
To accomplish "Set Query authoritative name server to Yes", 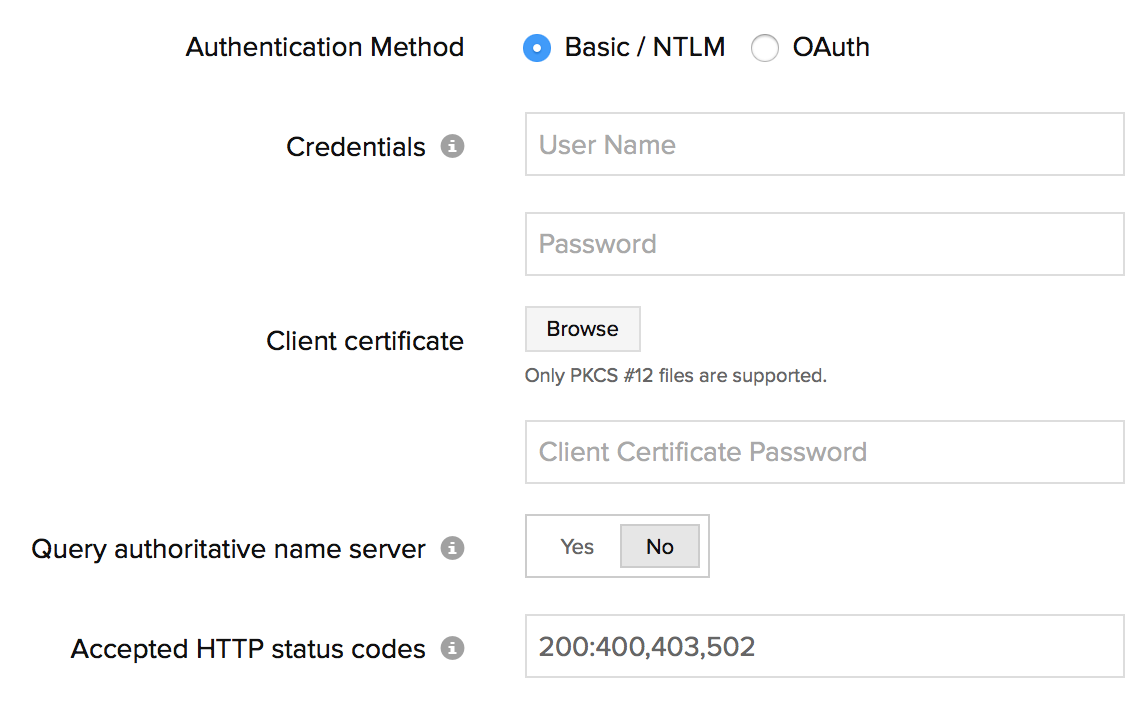I will click(577, 547).
